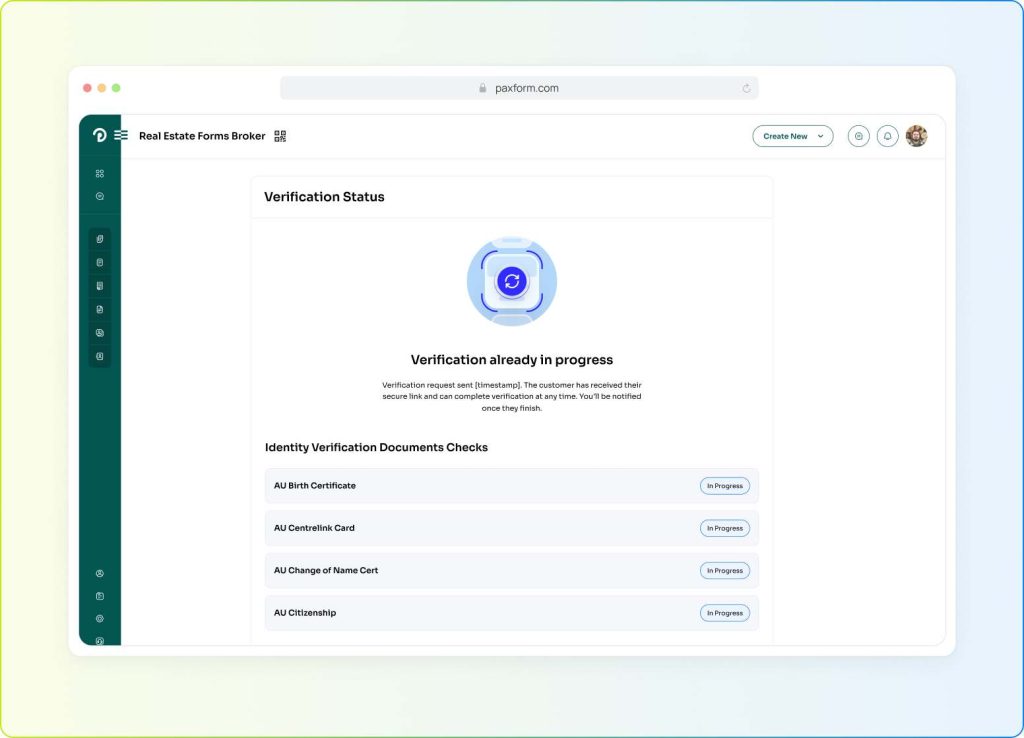Open the settings gear icon in the lower sidebar
This screenshot has height=738, width=1024.
[x=99, y=618]
